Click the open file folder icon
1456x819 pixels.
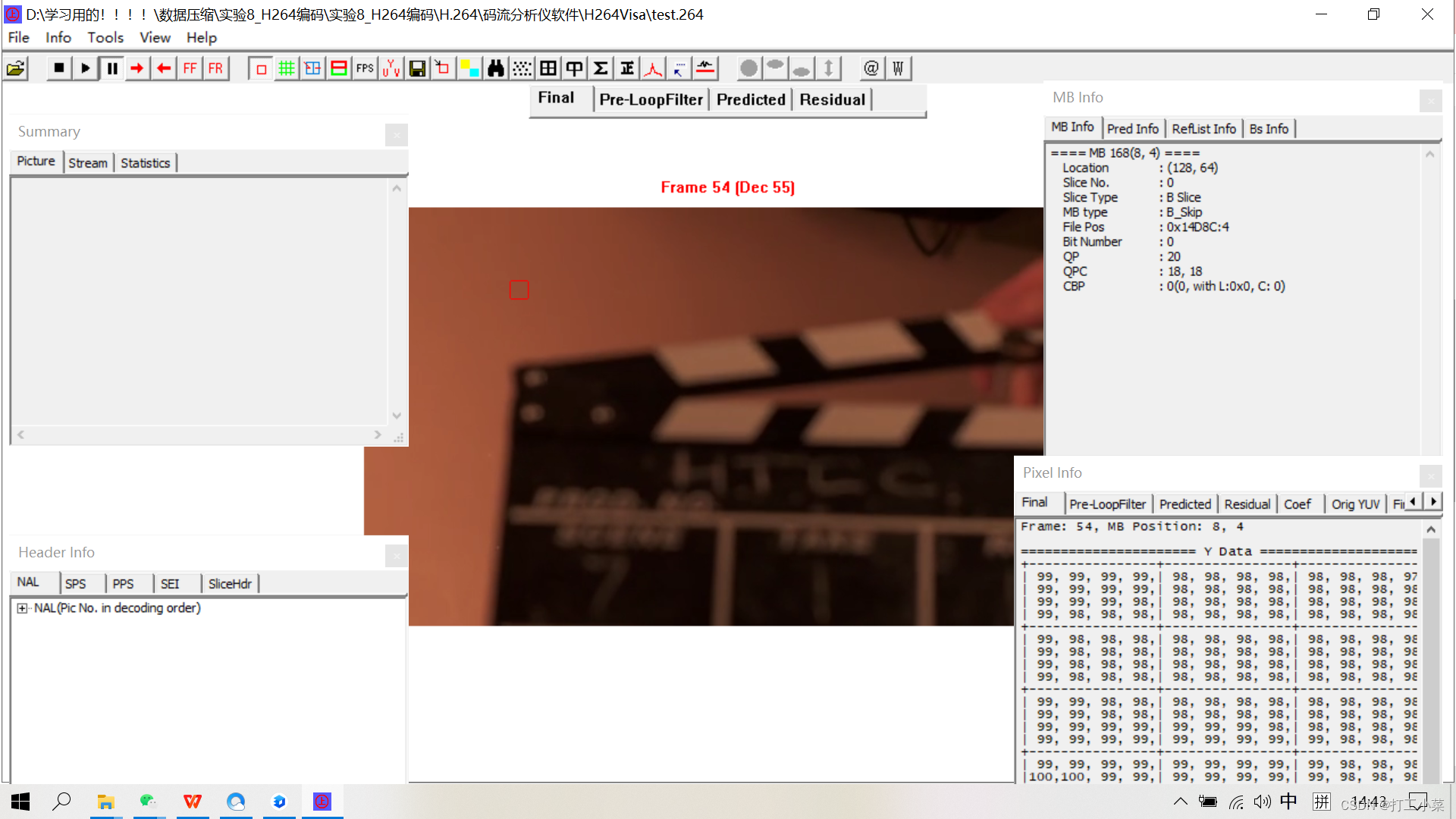(16, 69)
